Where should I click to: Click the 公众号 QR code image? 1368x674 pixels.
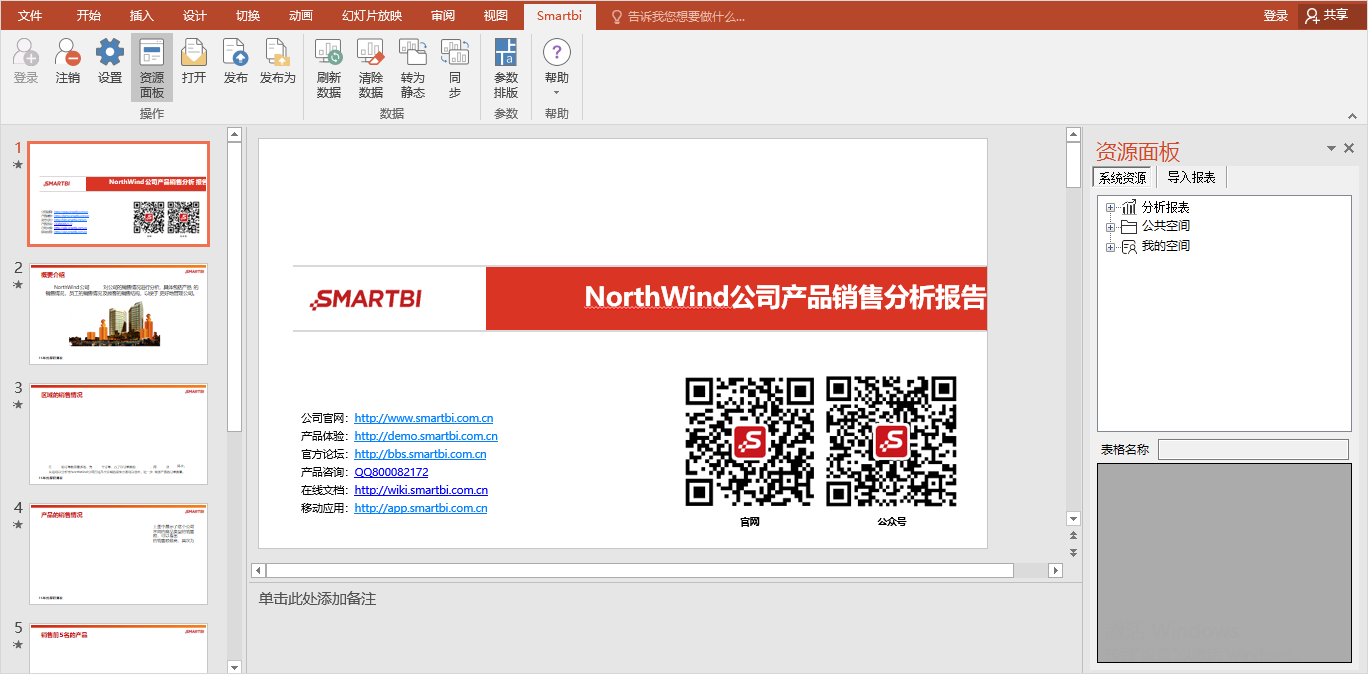(891, 441)
